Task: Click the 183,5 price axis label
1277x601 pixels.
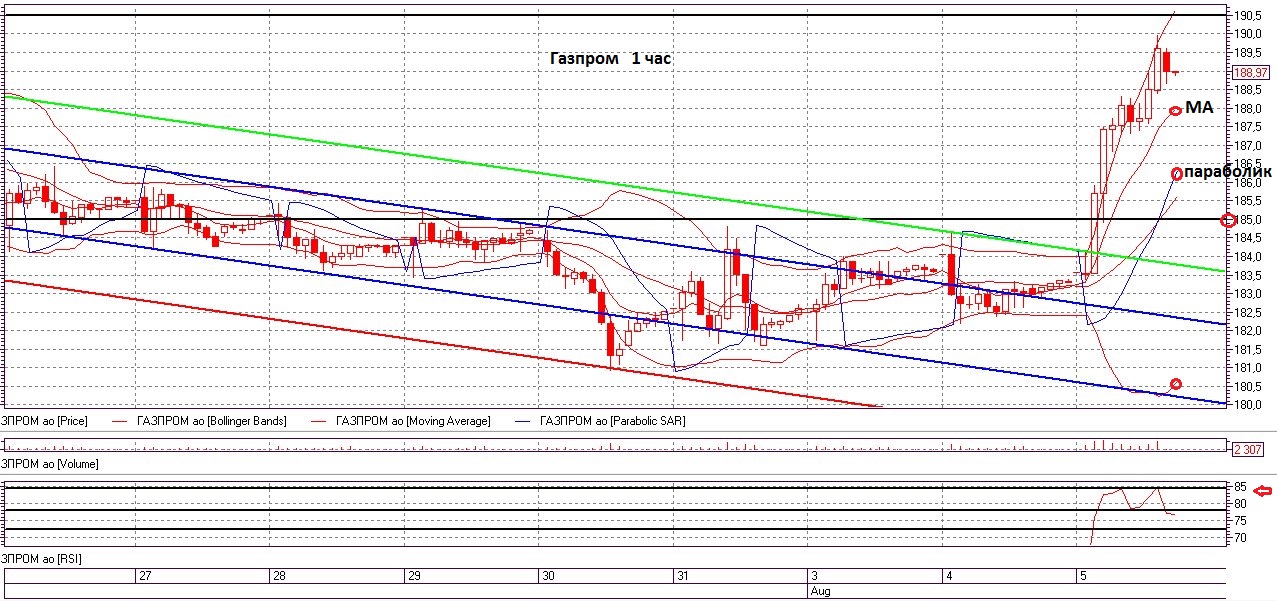Action: point(1246,276)
